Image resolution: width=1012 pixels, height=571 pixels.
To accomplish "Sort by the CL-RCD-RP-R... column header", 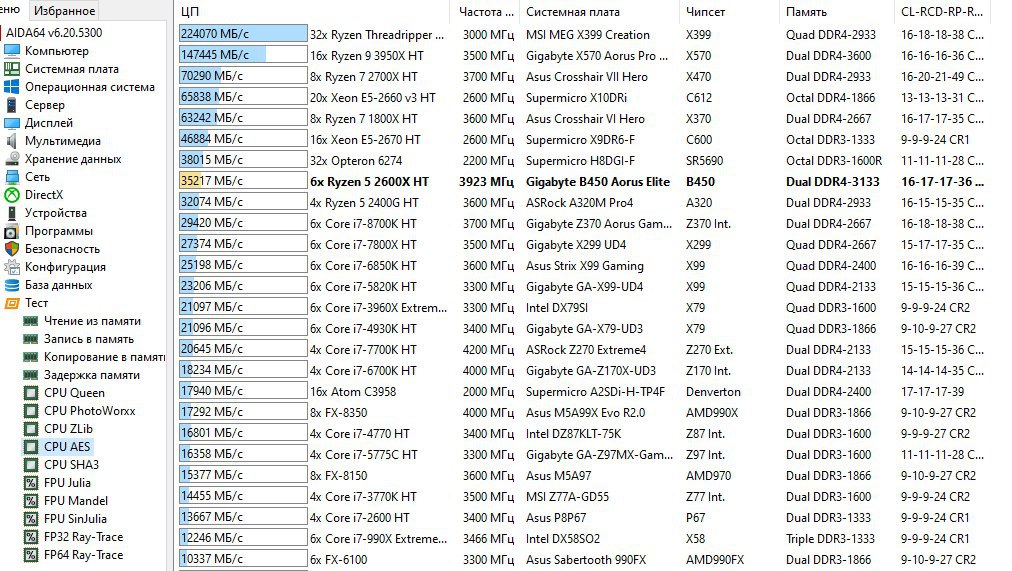I will pos(942,12).
